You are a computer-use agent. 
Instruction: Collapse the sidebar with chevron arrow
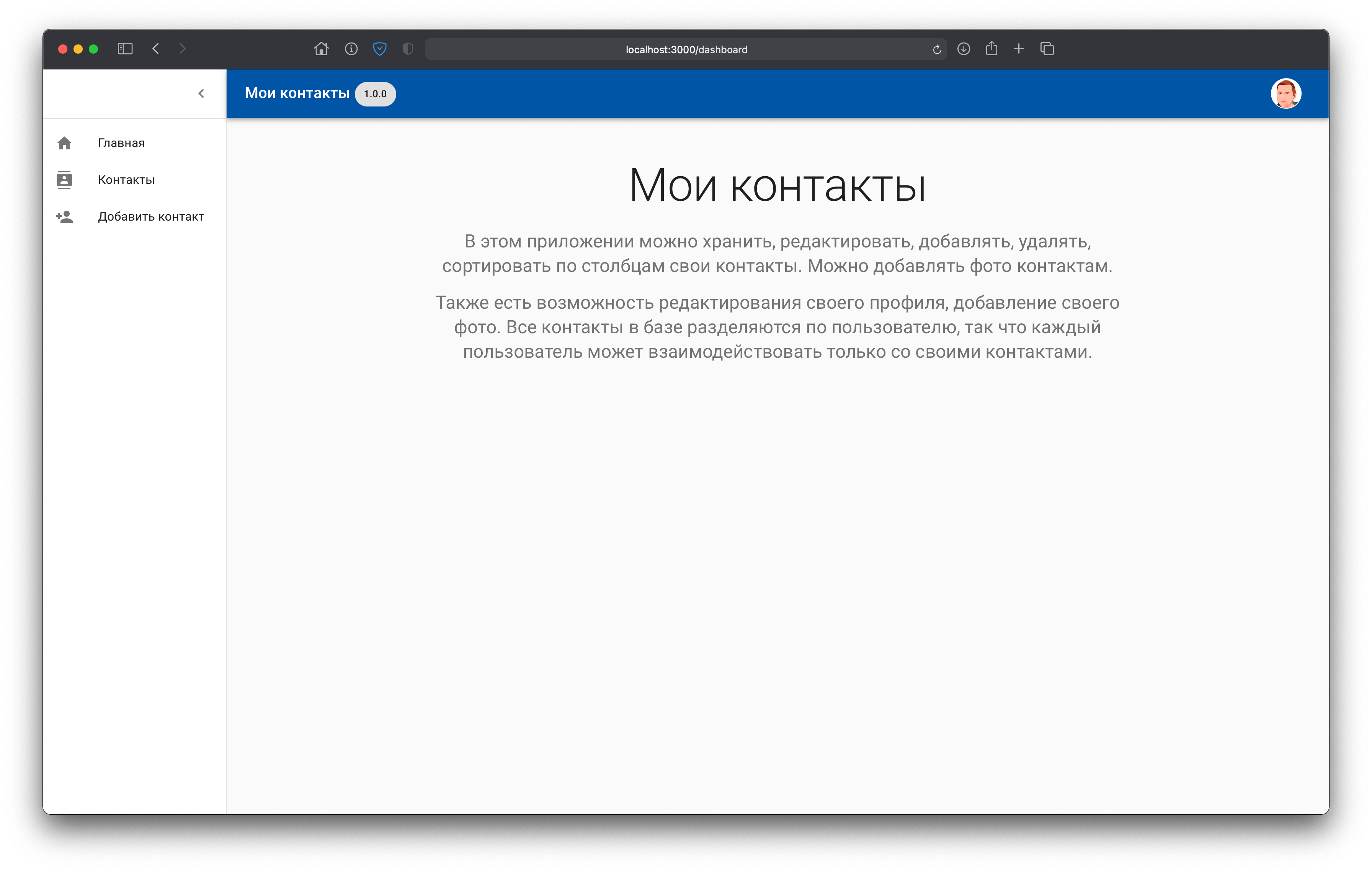(201, 93)
